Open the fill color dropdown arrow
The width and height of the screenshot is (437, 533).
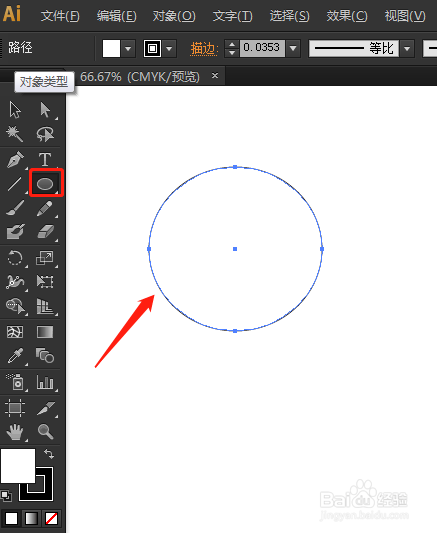[x=128, y=49]
